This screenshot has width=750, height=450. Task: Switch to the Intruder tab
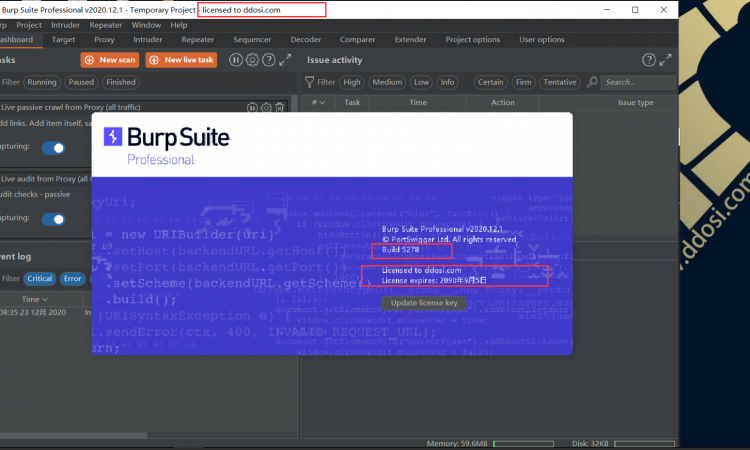[148, 40]
